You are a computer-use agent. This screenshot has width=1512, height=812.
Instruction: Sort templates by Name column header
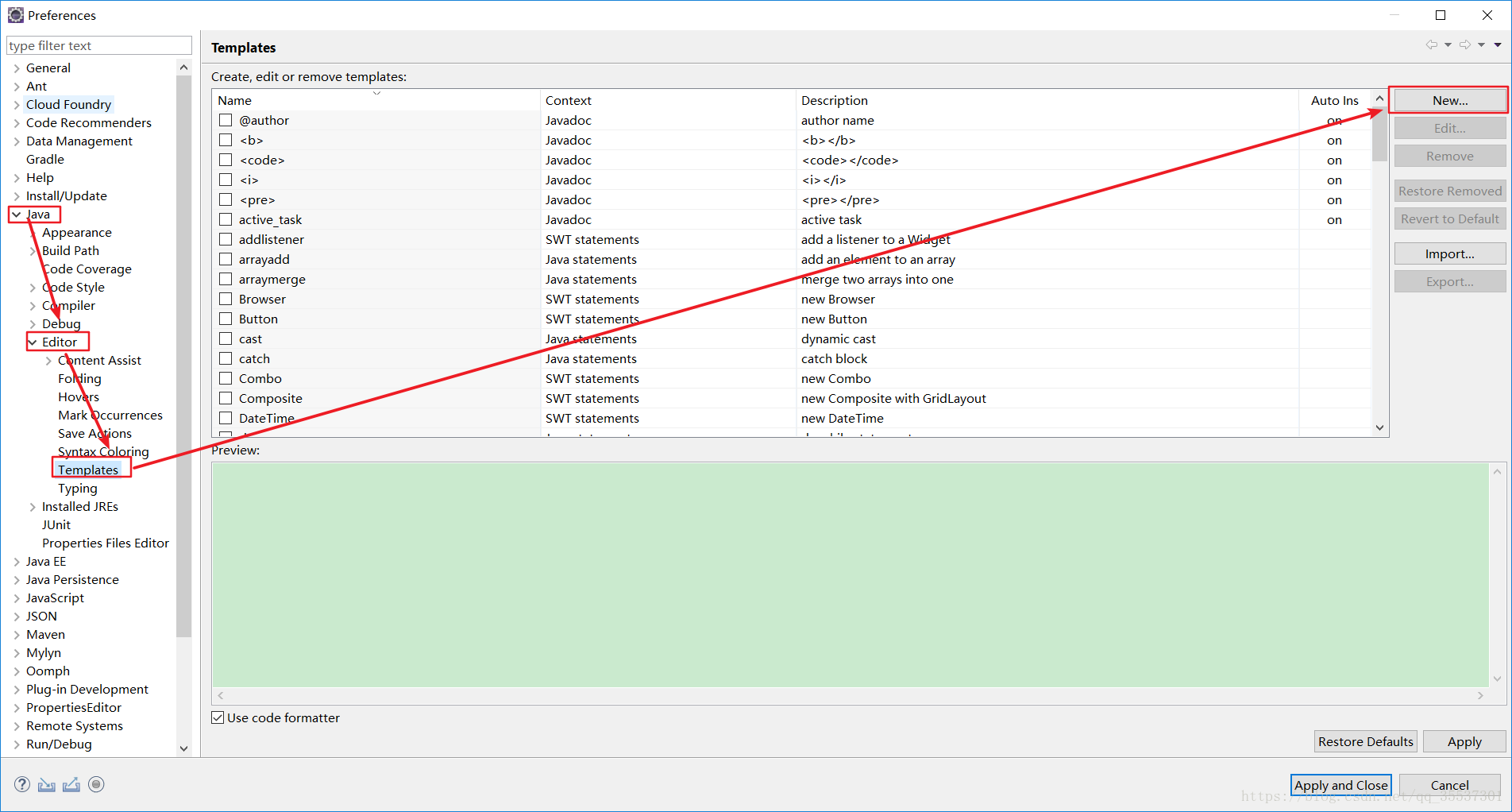(x=376, y=100)
